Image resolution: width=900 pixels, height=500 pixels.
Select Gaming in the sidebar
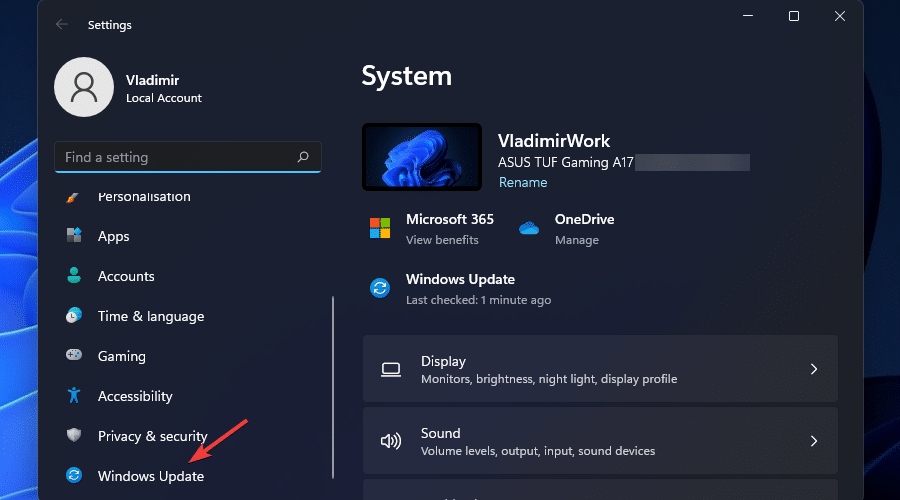point(122,356)
